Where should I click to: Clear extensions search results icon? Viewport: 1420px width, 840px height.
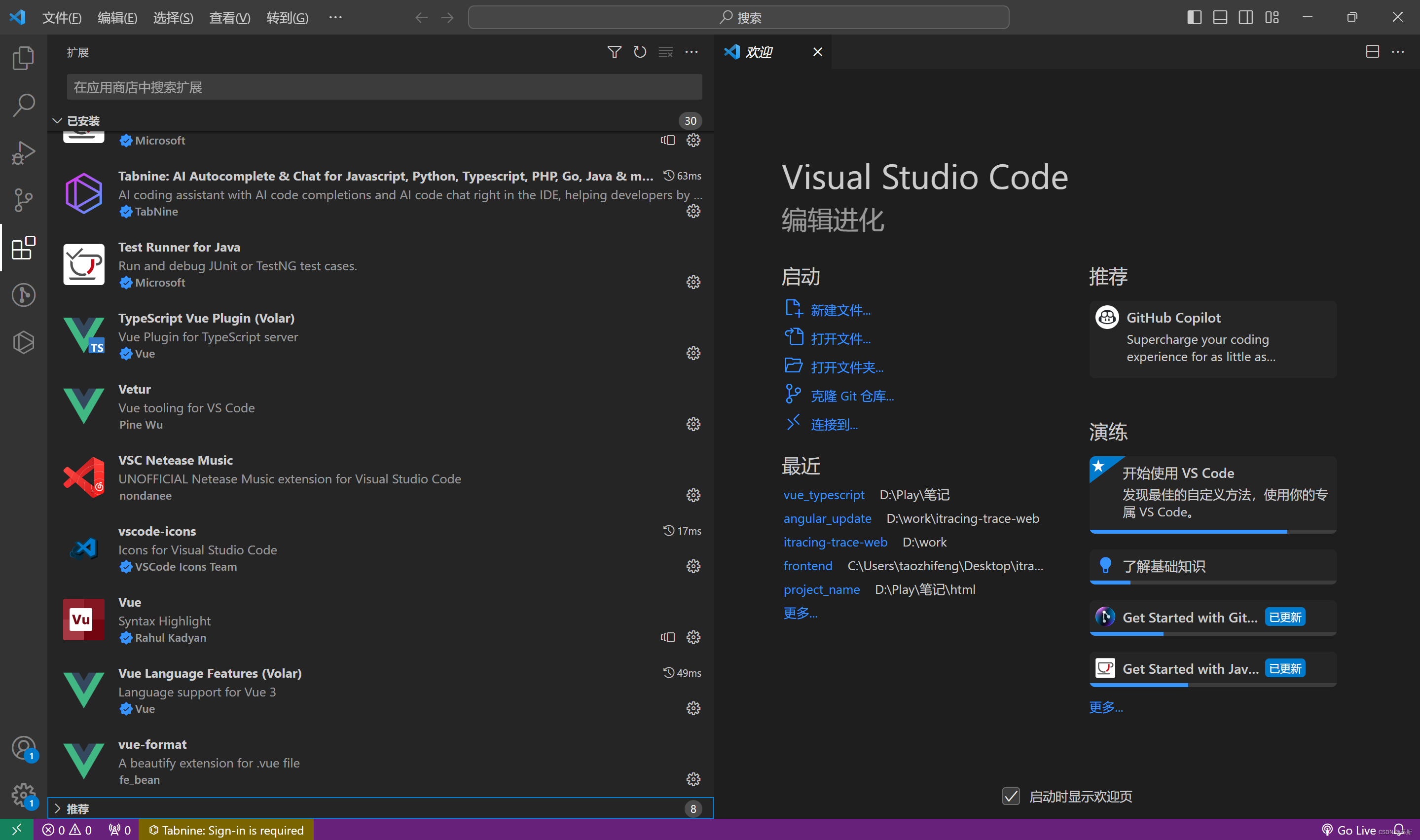click(665, 52)
